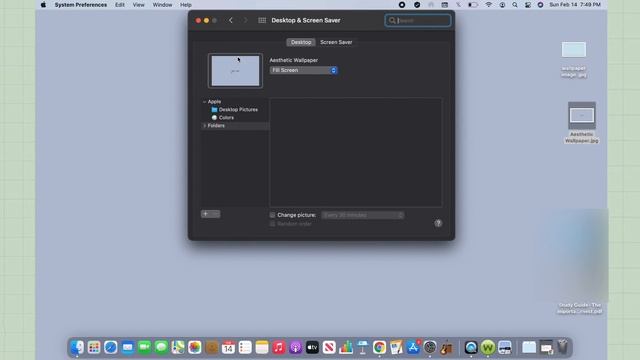Open App Store from the dock
Image resolution: width=640 pixels, height=360 pixels.
click(x=413, y=347)
